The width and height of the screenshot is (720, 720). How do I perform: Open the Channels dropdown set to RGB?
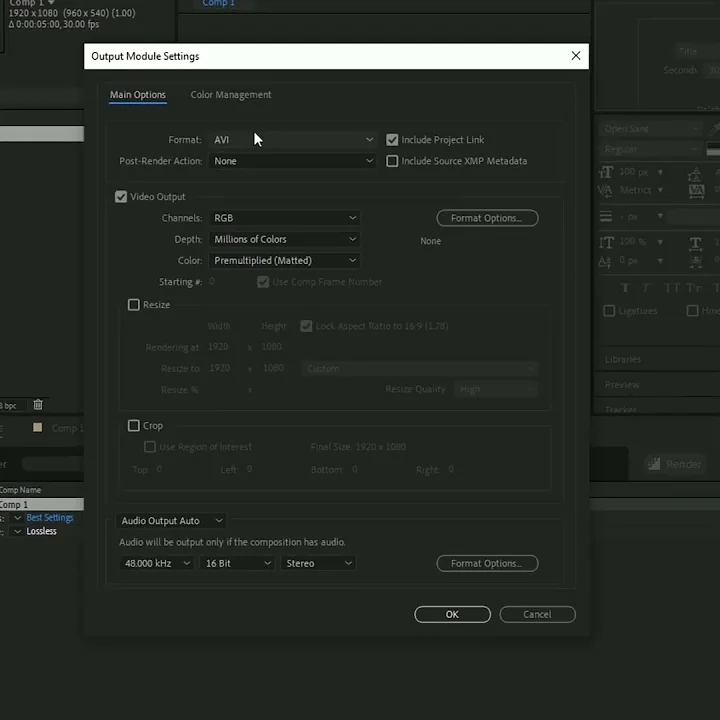[x=284, y=218]
